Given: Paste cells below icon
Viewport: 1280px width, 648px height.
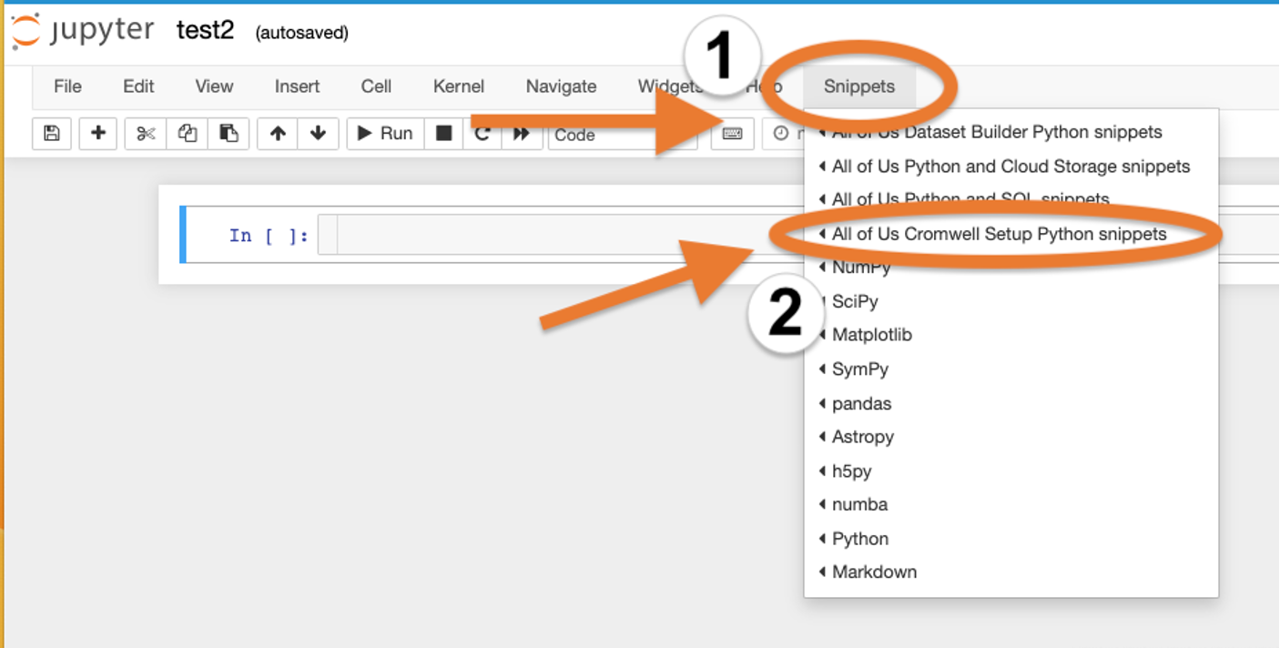Looking at the screenshot, I should coord(229,133).
